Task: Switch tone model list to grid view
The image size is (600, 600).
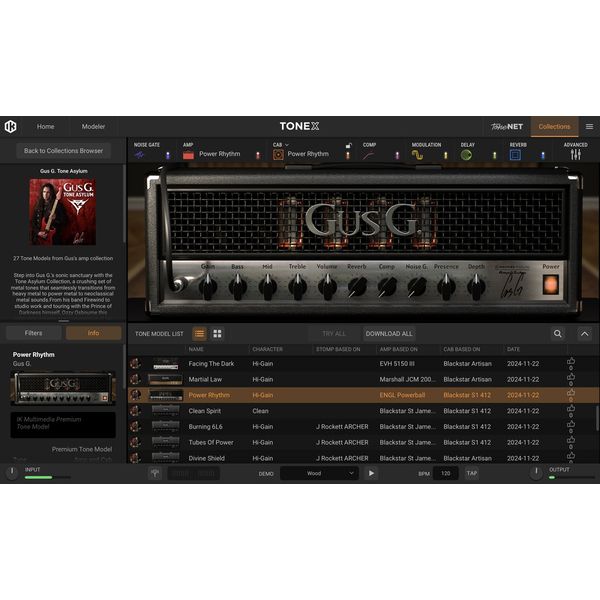Action: coord(217,334)
